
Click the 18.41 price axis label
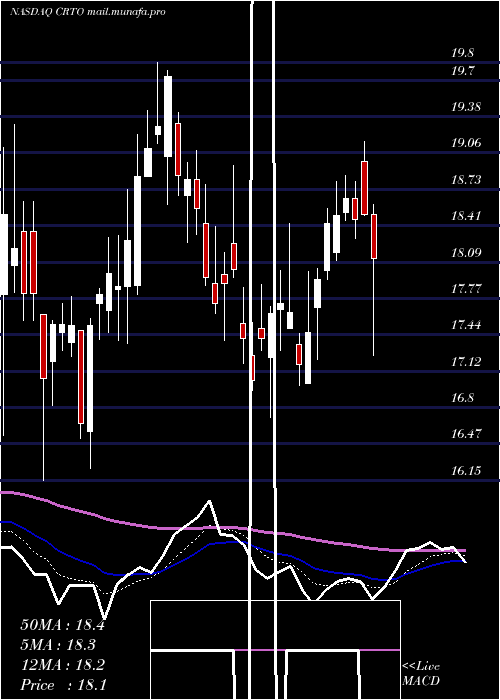466,217
